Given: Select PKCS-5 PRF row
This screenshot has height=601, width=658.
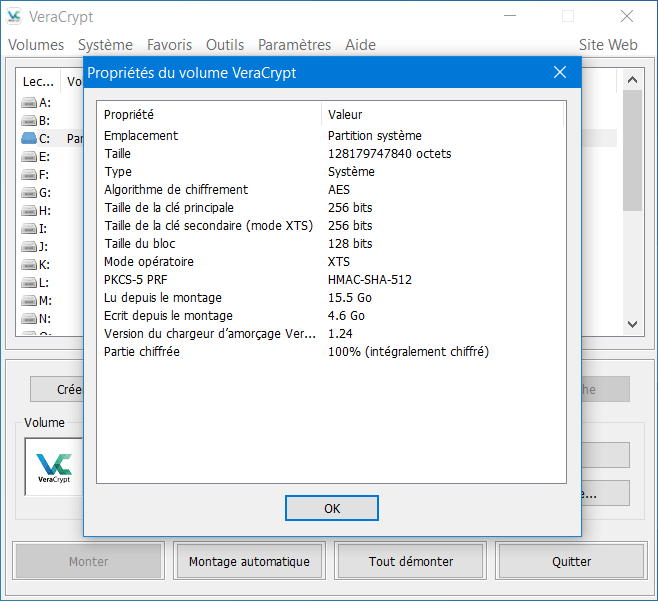Looking at the screenshot, I should tap(332, 280).
